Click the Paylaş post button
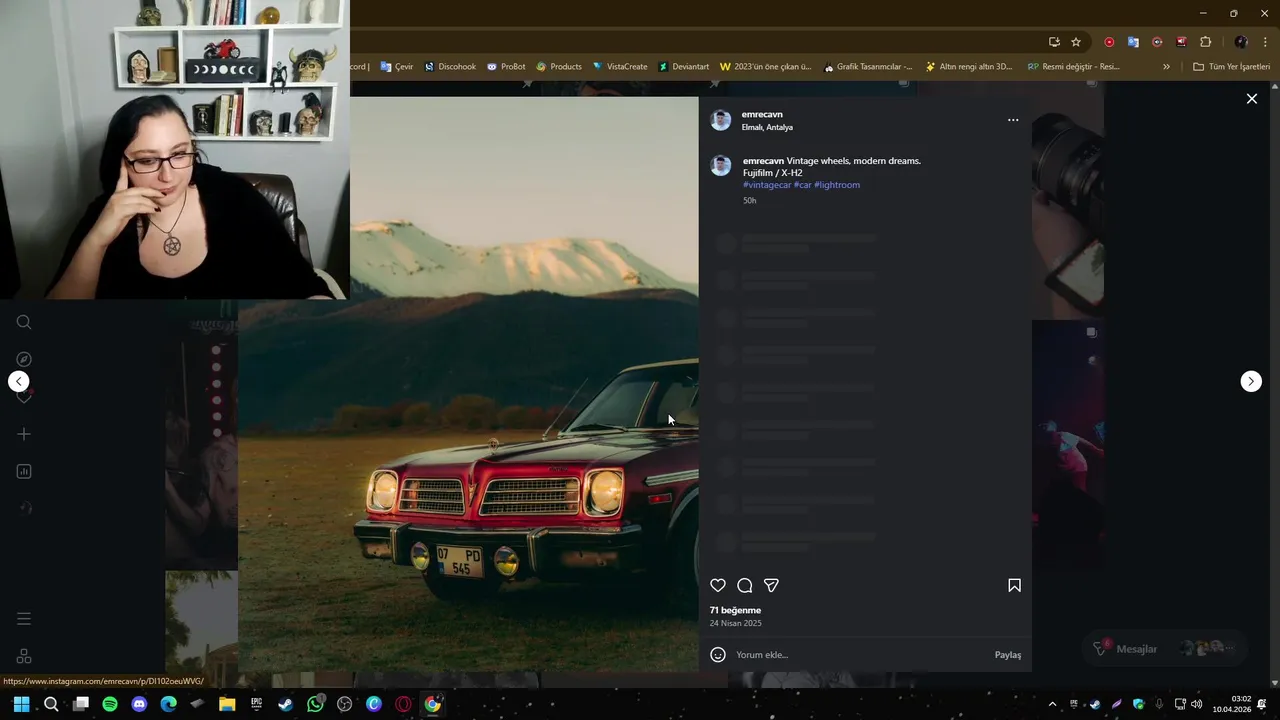Screen dimensions: 1280x720 1008,655
